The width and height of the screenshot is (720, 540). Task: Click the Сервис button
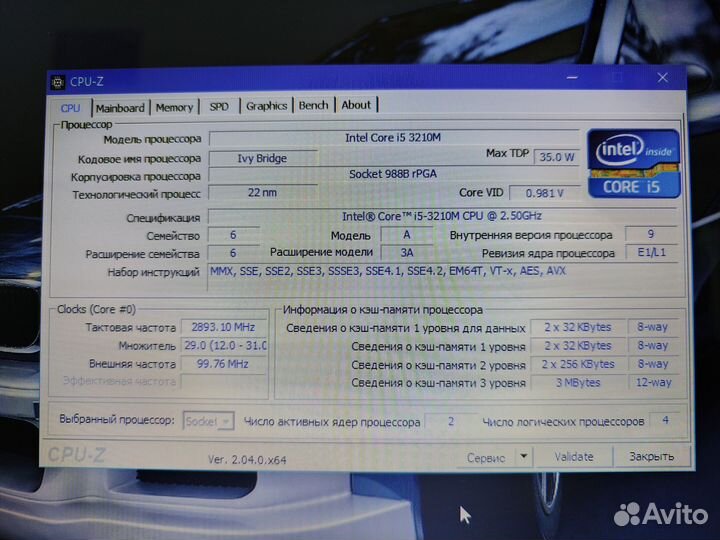[486, 457]
